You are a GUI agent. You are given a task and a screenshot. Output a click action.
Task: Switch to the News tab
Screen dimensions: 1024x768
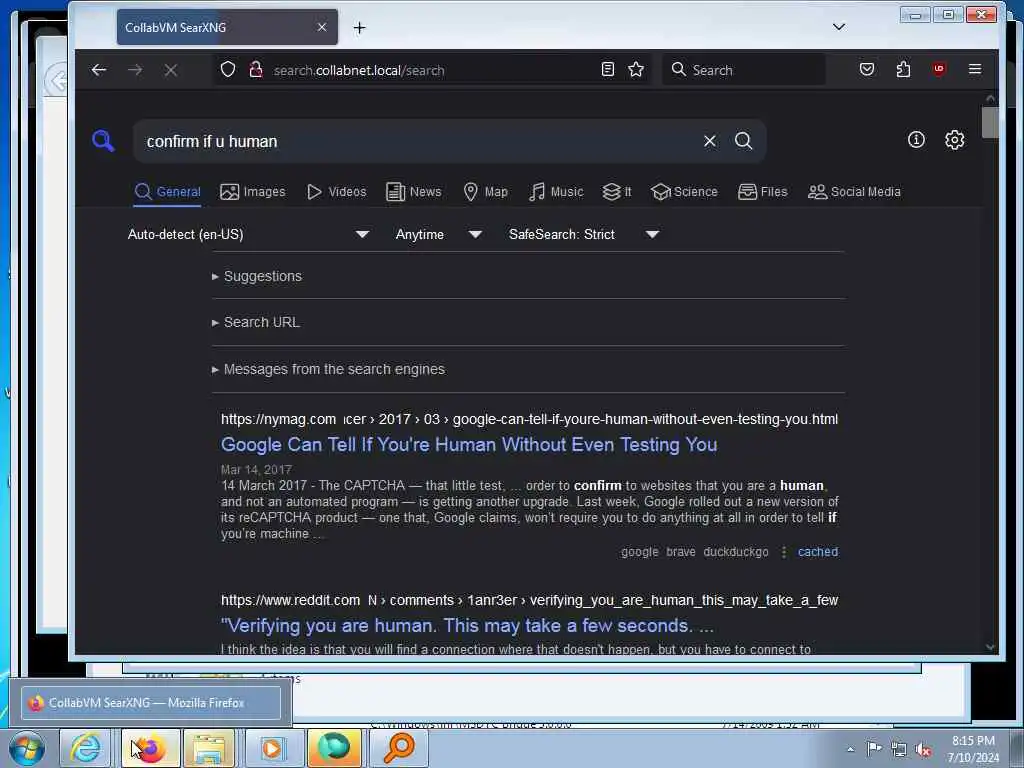click(413, 192)
